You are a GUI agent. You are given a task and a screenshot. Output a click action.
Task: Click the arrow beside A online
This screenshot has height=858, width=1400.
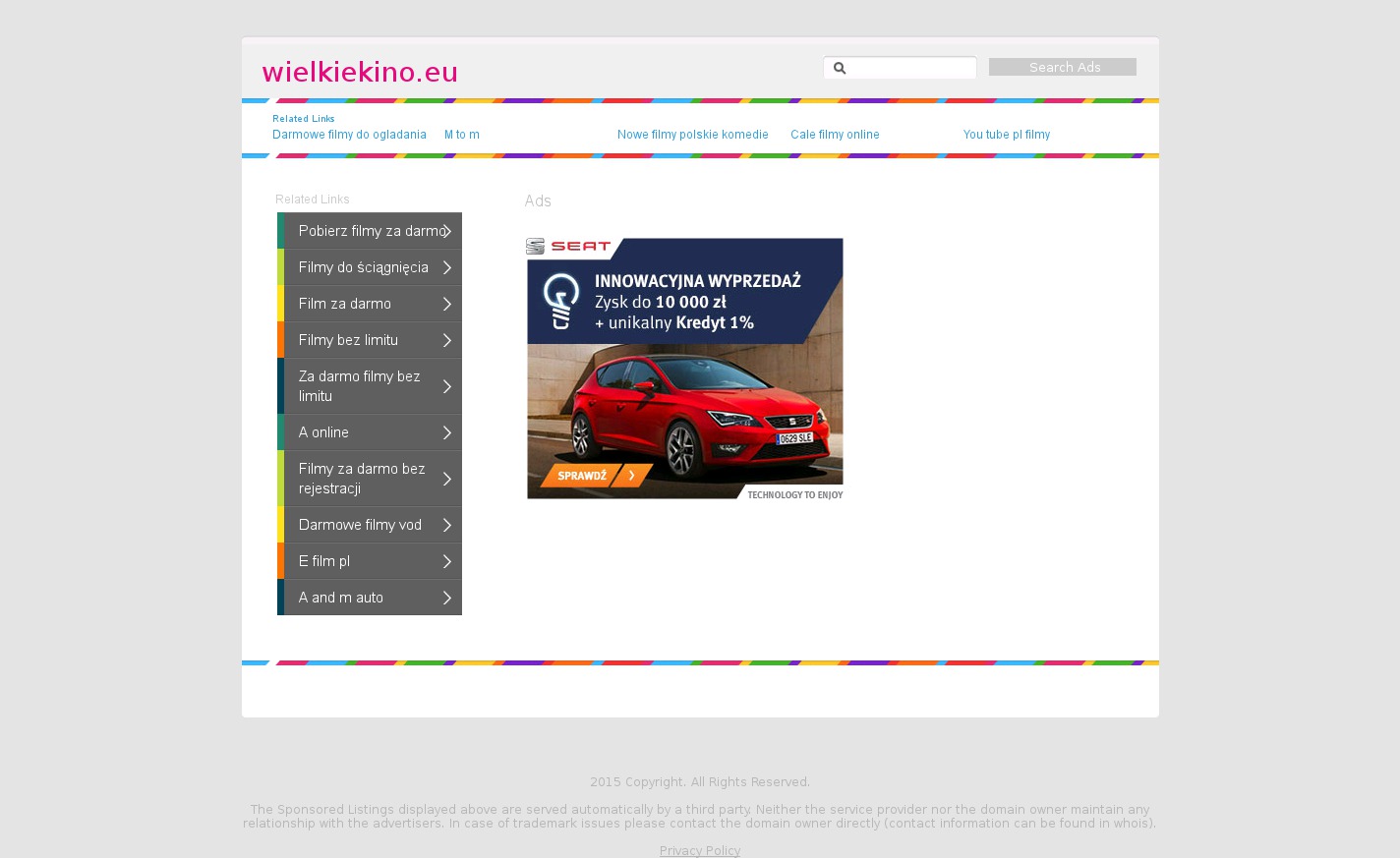click(x=447, y=432)
